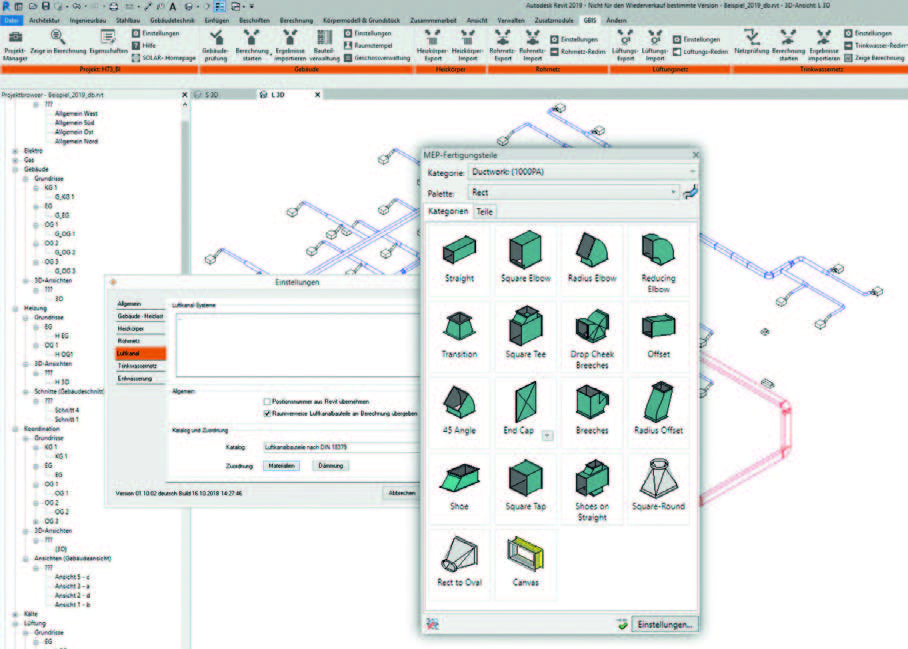Screen dimensions: 908x649
Task: Open the Berechnung ribbon tab
Action: [x=296, y=20]
